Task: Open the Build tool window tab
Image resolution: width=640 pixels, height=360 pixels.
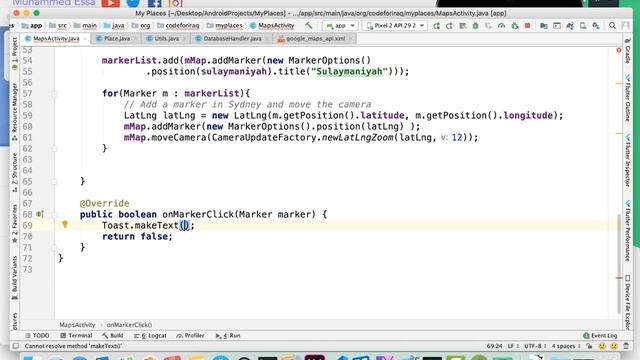Action: click(113, 336)
